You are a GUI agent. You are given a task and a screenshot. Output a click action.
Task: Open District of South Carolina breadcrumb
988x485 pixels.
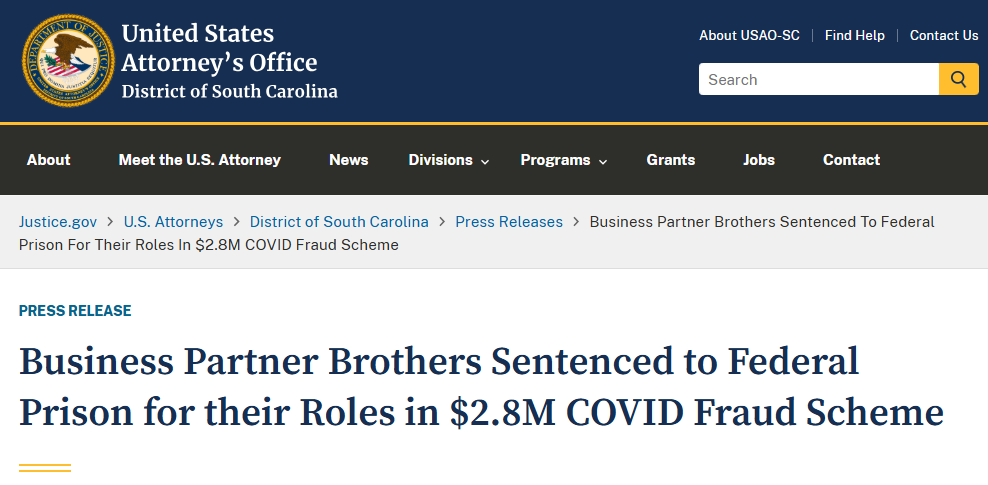tap(339, 222)
